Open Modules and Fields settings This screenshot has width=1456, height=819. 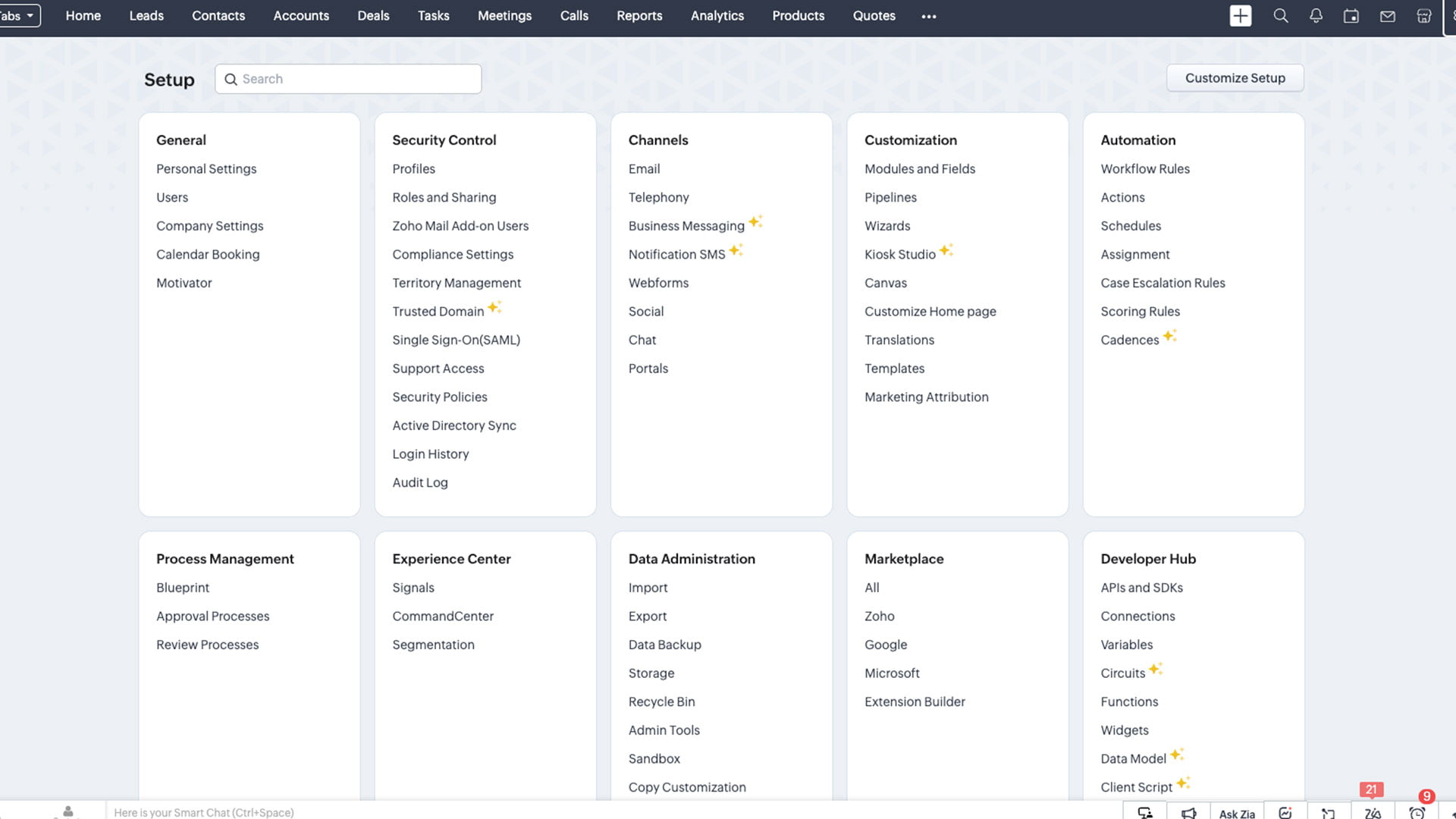pyautogui.click(x=919, y=168)
